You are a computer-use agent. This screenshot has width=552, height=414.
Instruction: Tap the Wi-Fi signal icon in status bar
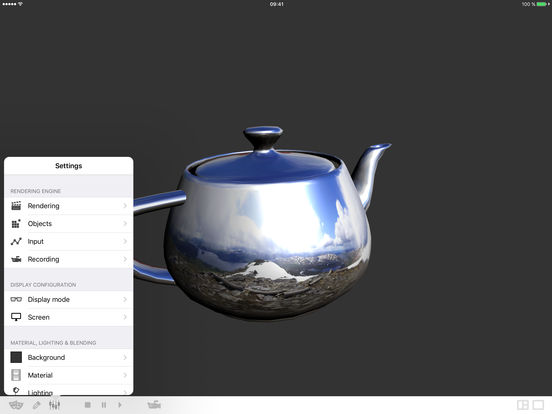(20, 4)
